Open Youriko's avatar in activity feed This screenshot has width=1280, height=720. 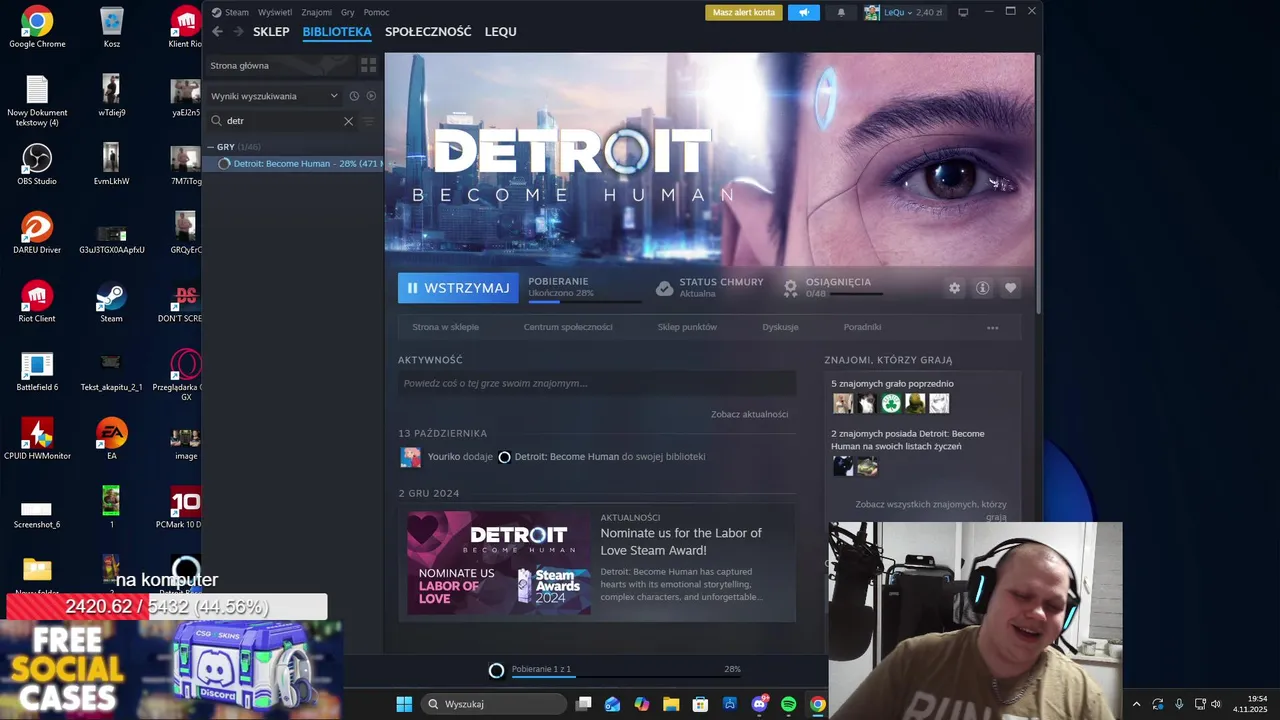[410, 457]
